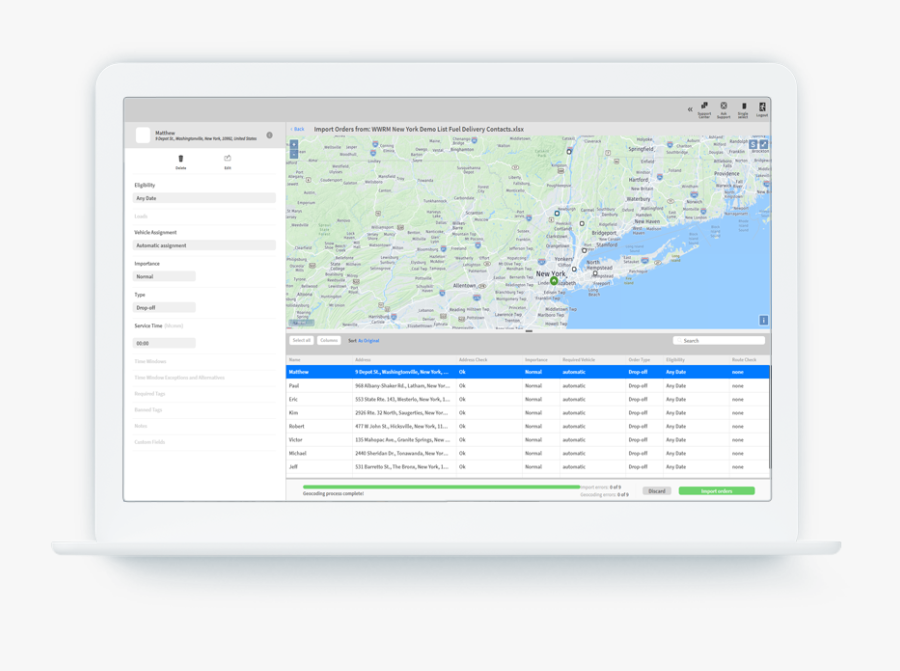
Task: Open the Eligibility Any Date dropdown
Action: tap(204, 198)
